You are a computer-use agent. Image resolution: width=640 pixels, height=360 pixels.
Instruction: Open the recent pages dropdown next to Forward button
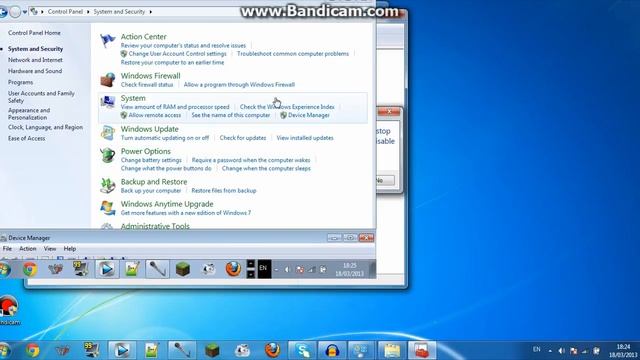click(25, 12)
